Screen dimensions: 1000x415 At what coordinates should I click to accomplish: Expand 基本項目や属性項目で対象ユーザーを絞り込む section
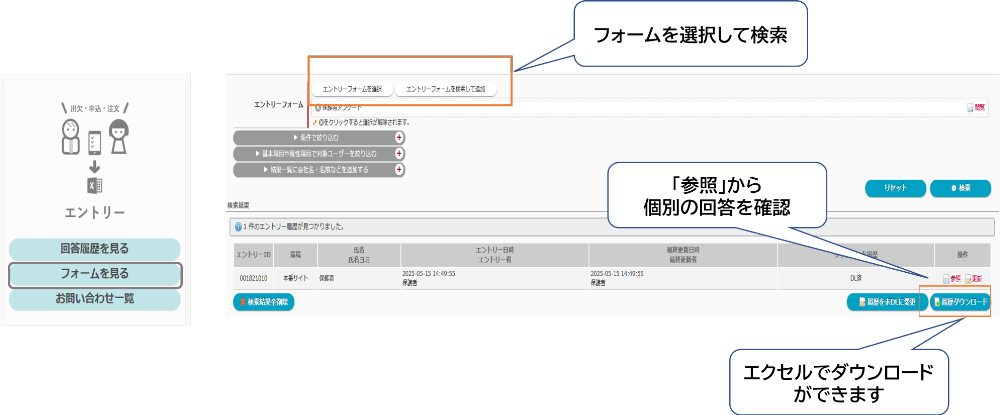[x=315, y=154]
